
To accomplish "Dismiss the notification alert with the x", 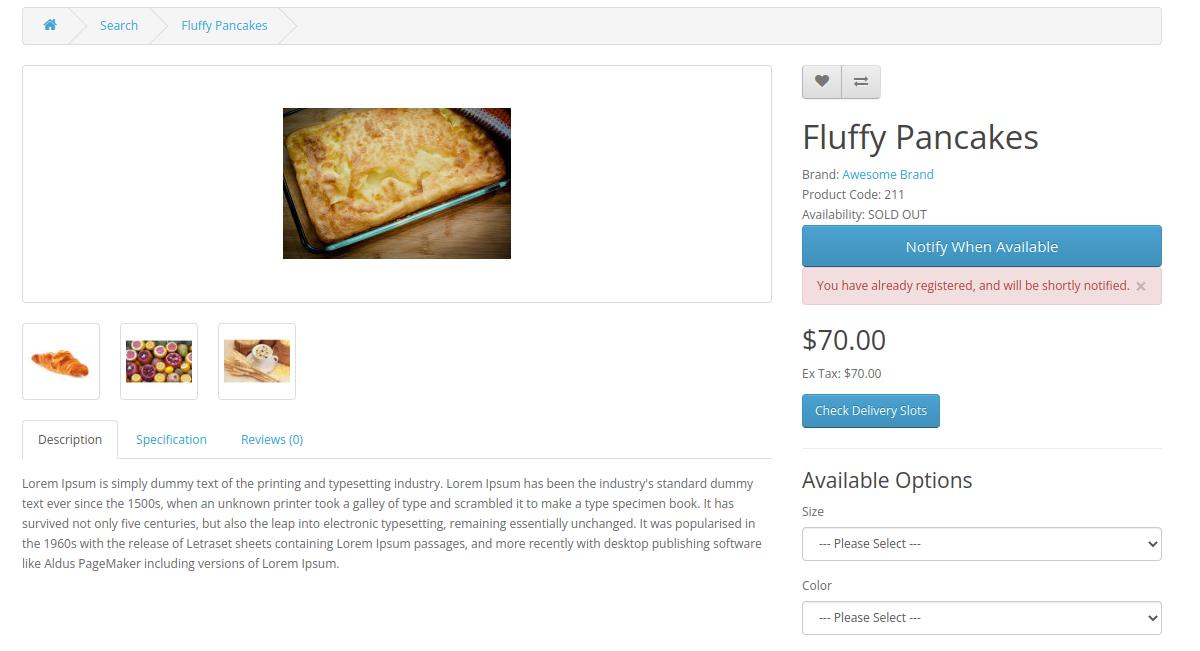I will click(x=1140, y=285).
